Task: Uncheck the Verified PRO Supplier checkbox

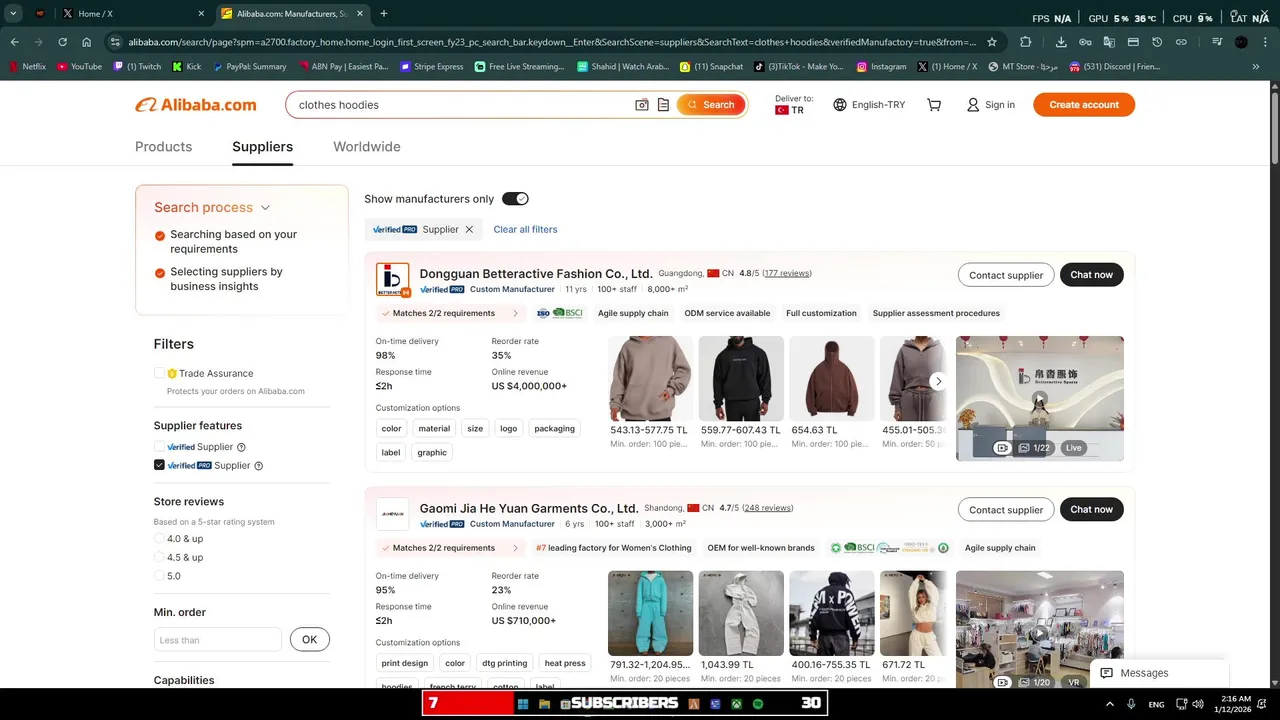Action: [x=159, y=465]
